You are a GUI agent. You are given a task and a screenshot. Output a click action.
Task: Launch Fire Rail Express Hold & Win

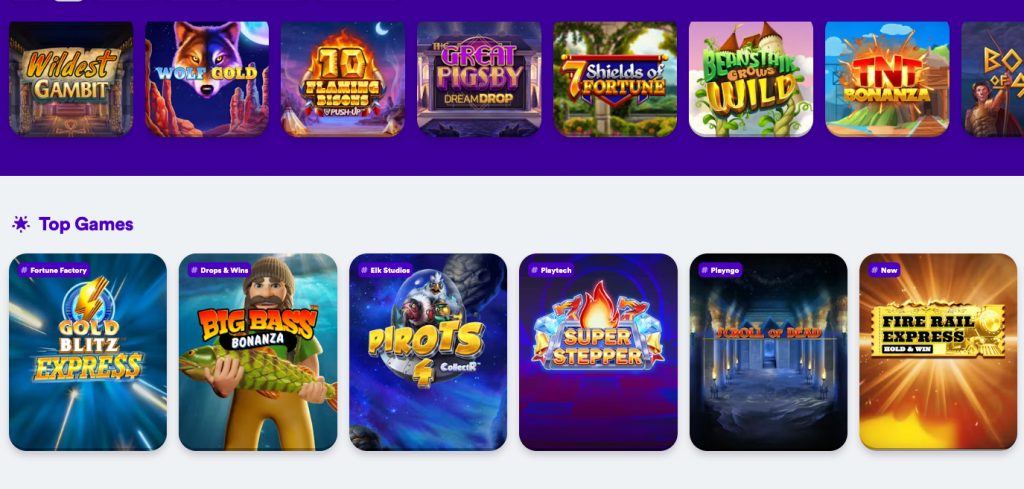click(938, 352)
